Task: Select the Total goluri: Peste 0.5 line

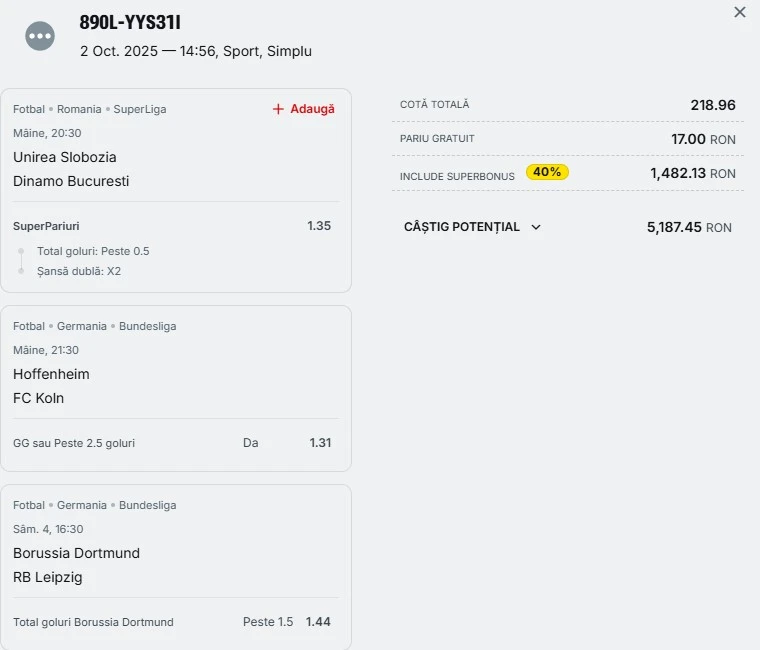Action: point(93,251)
